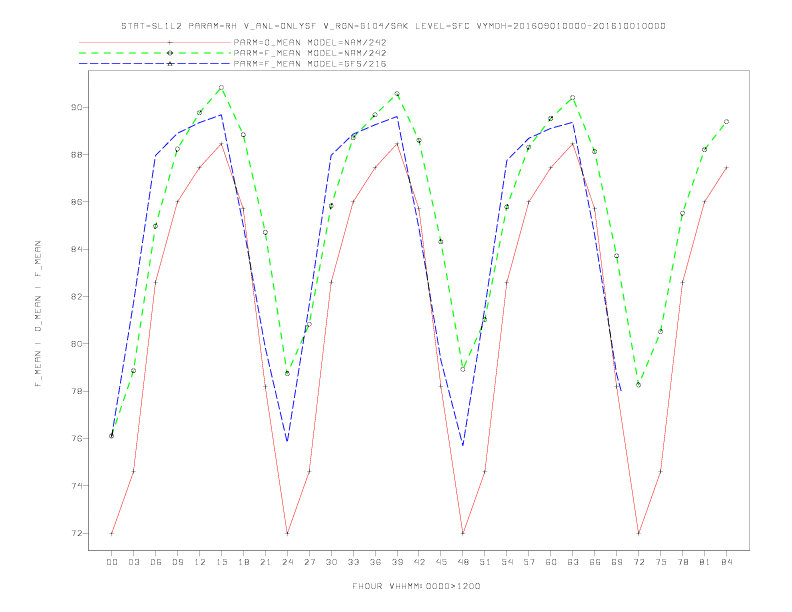Click x-axis tick label 81
The width and height of the screenshot is (792, 612).
pyautogui.click(x=705, y=562)
